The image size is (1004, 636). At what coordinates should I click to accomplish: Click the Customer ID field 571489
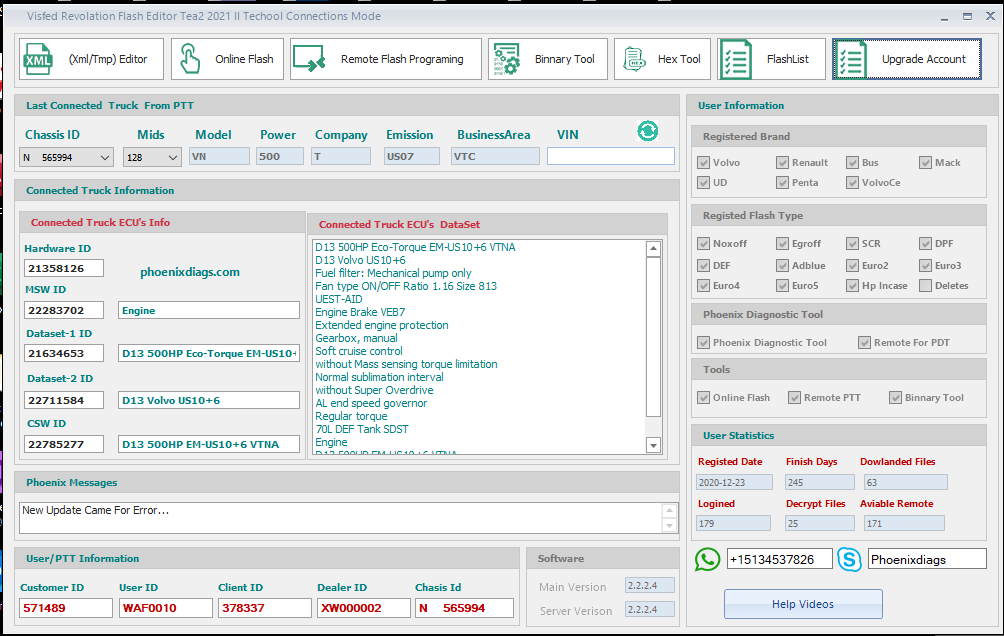point(67,608)
